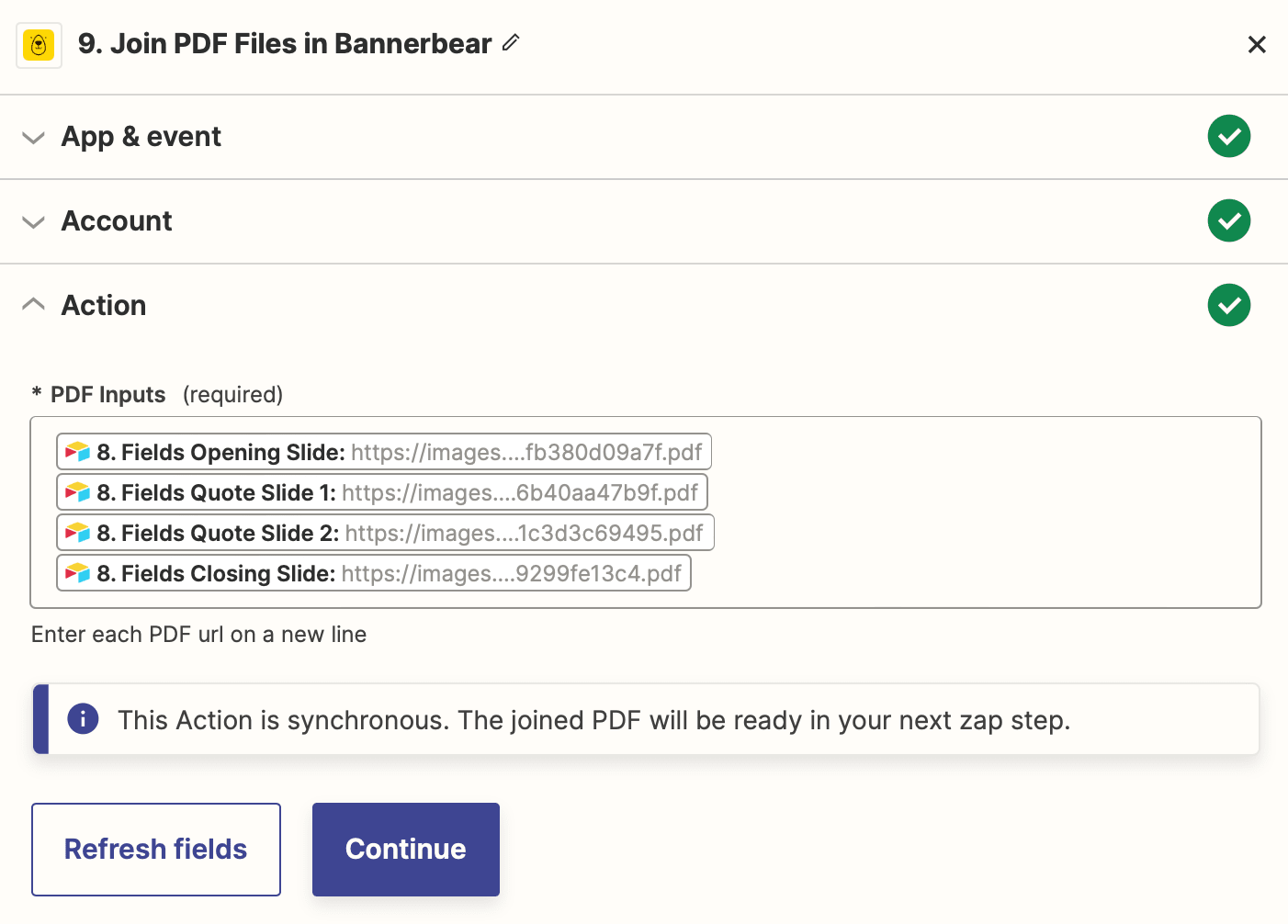Click the Airtable icon on Quote Slide 1

click(78, 491)
